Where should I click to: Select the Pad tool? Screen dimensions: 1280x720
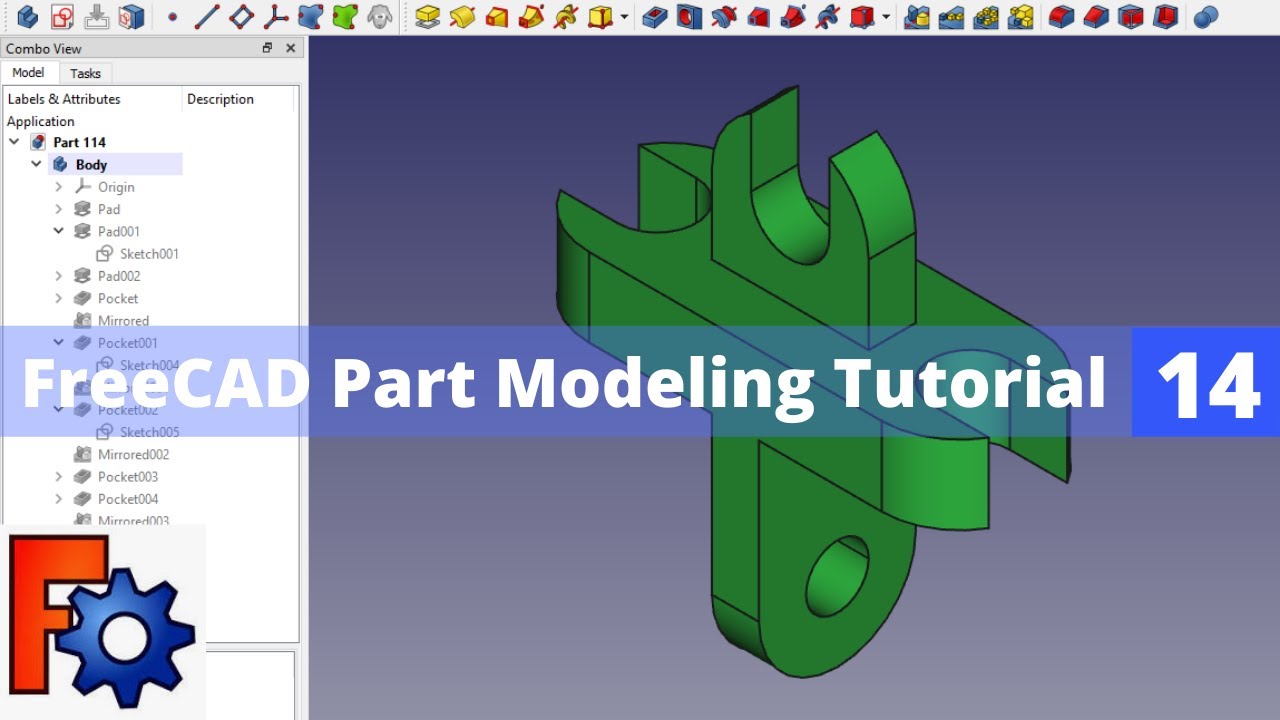pyautogui.click(x=428, y=16)
